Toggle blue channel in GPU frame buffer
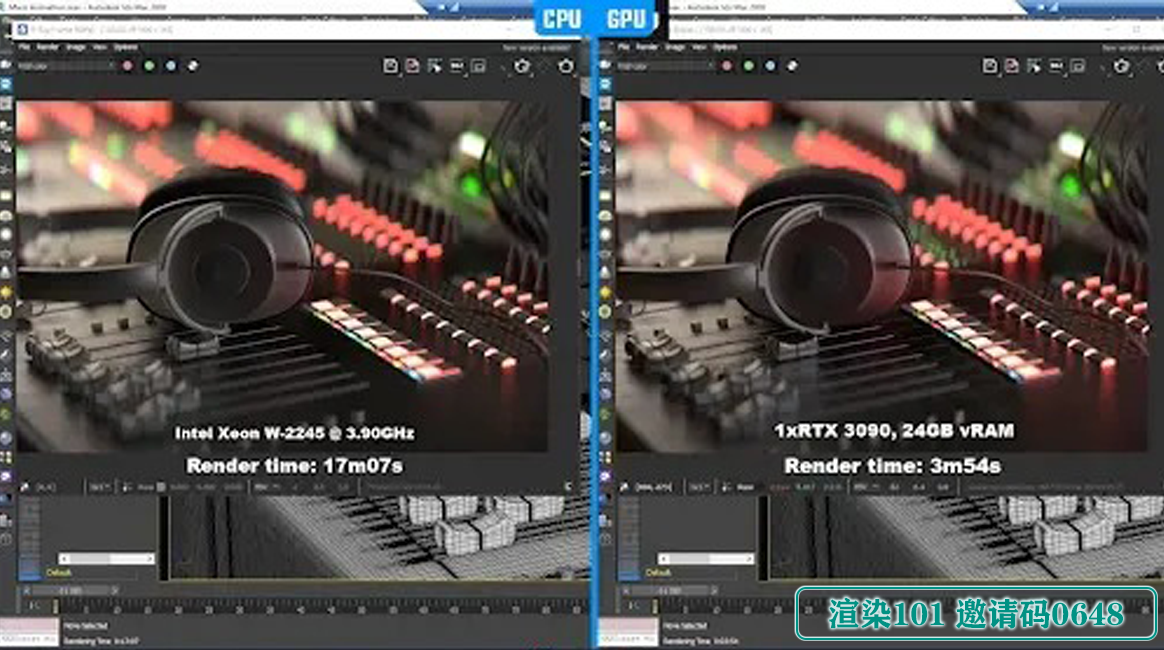The image size is (1164, 650). pyautogui.click(x=770, y=66)
